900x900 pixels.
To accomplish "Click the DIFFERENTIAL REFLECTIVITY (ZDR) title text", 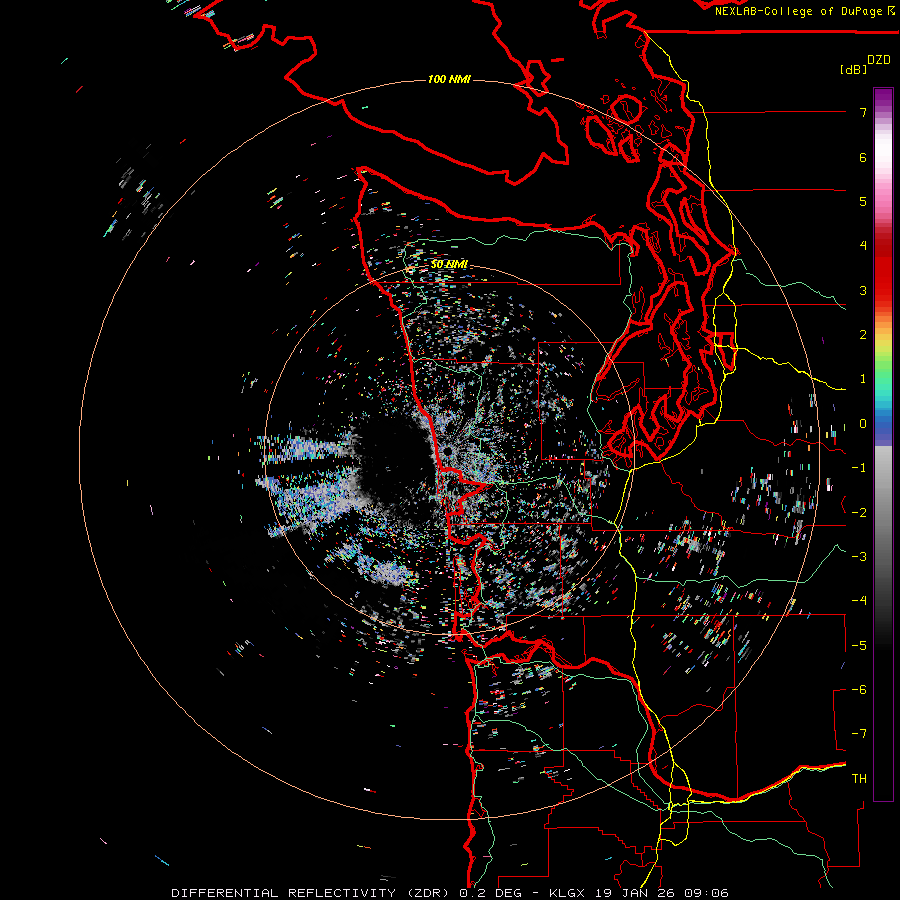I will point(309,893).
